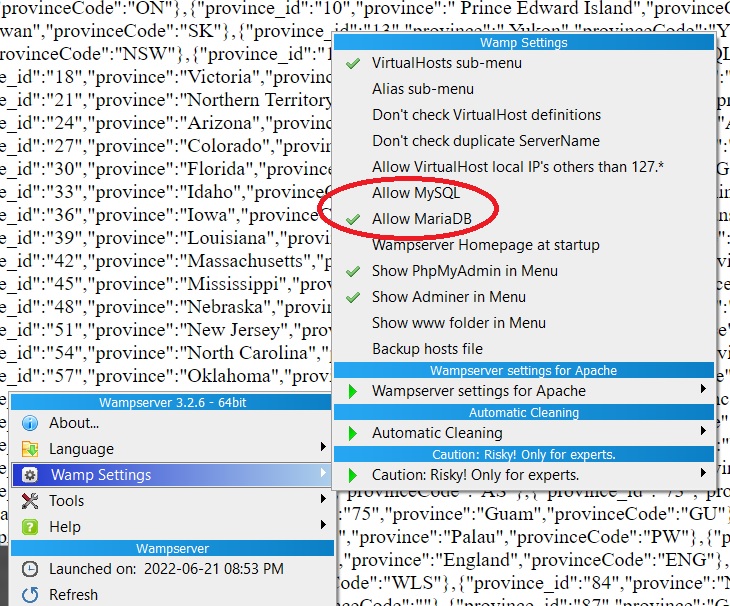
Task: Disable the VirtualHosts sub-menu option
Action: point(524,63)
